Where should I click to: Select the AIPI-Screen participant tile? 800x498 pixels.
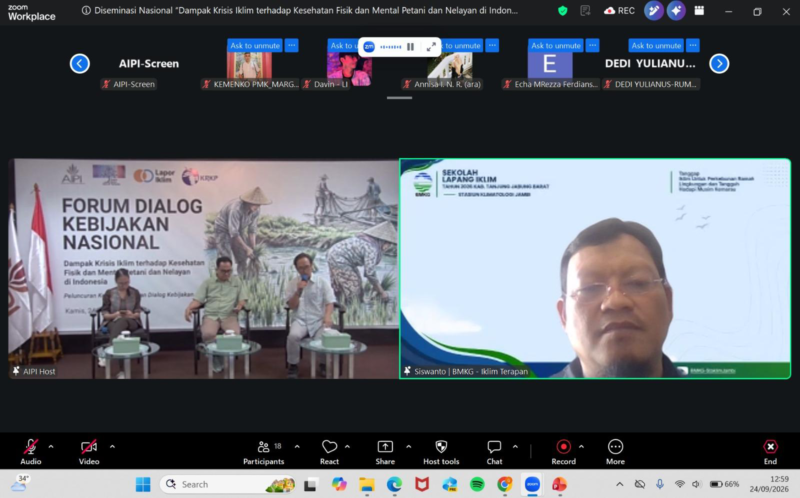(149, 64)
